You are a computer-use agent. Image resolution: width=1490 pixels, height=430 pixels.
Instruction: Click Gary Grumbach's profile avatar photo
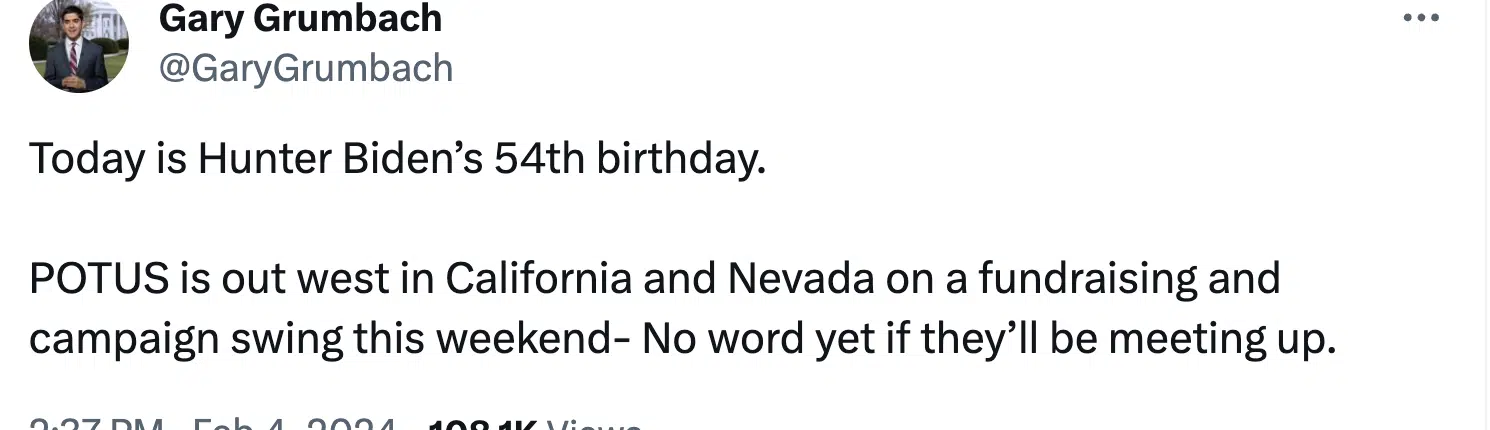pos(80,46)
